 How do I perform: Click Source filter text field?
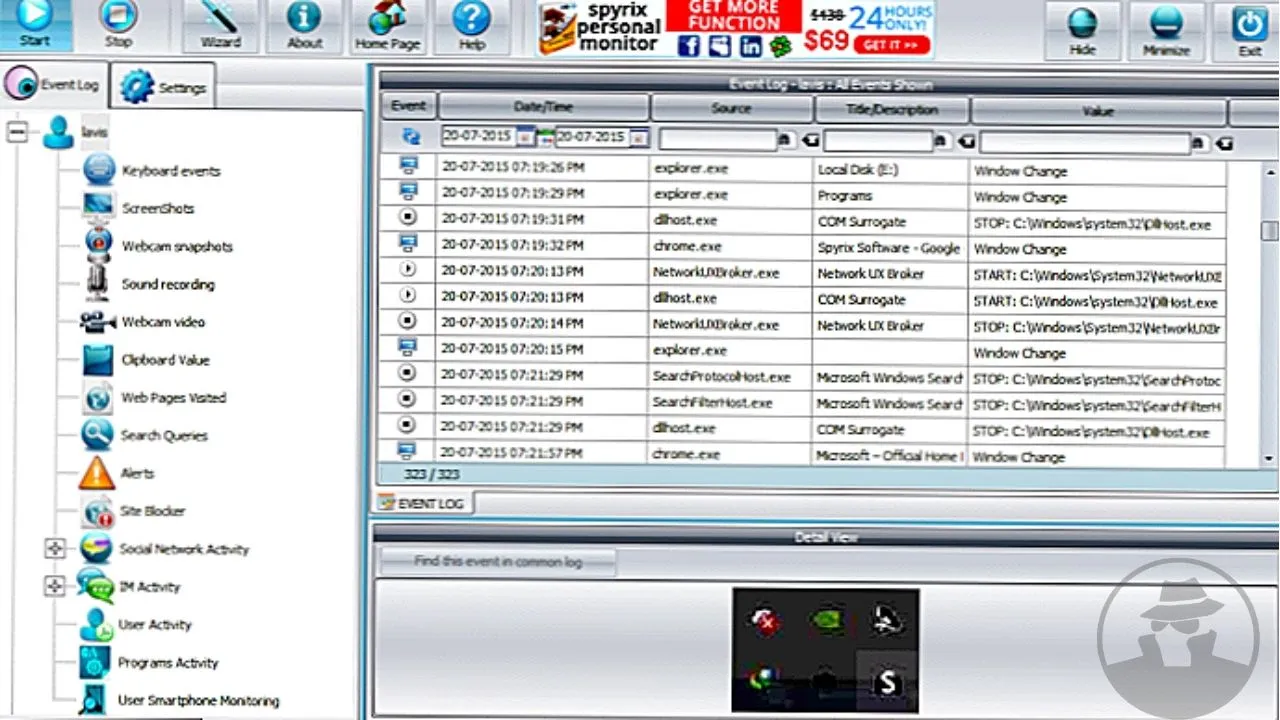[x=718, y=140]
